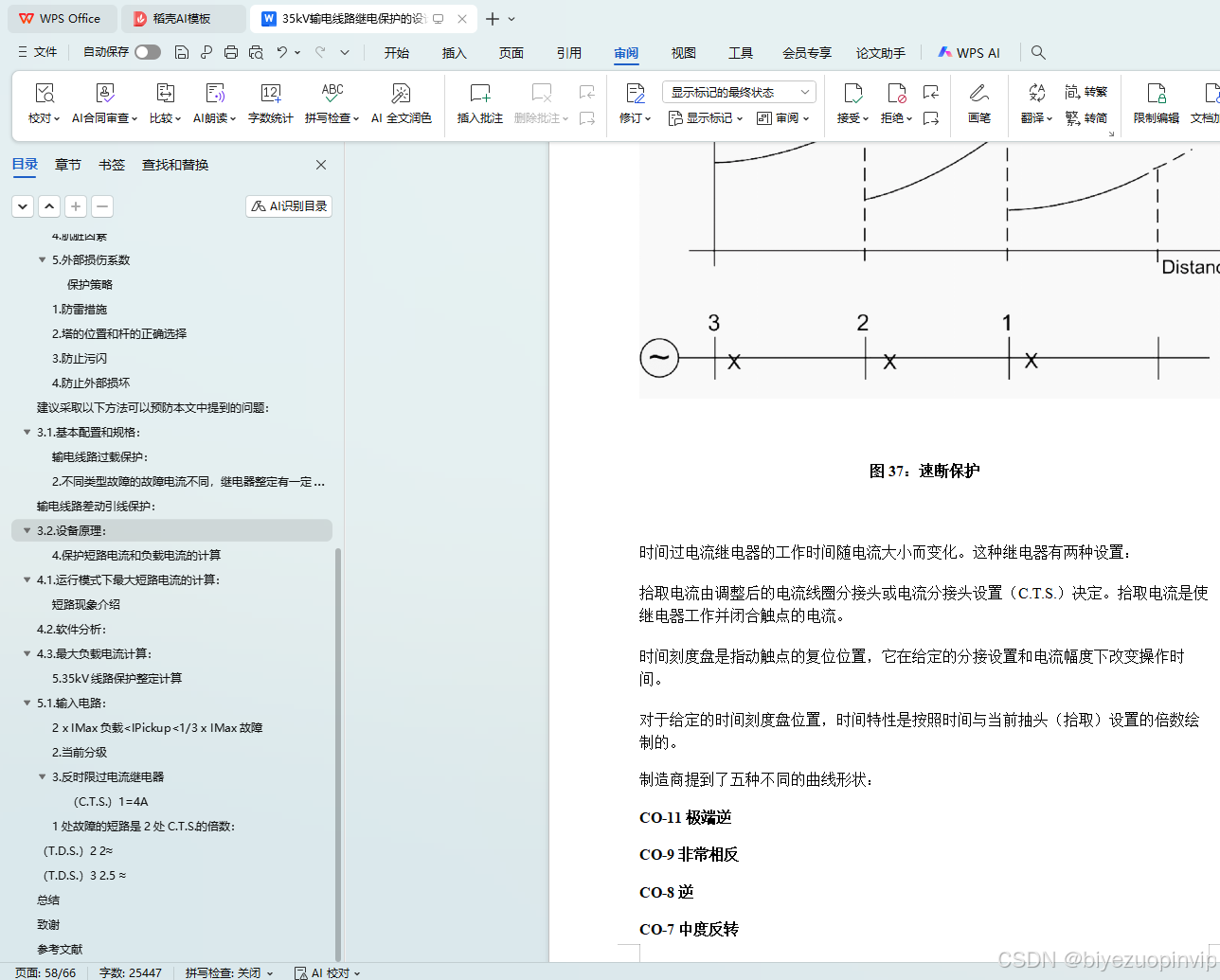Click 转简 convert to simplified Chinese
1220x980 pixels.
(x=1086, y=118)
